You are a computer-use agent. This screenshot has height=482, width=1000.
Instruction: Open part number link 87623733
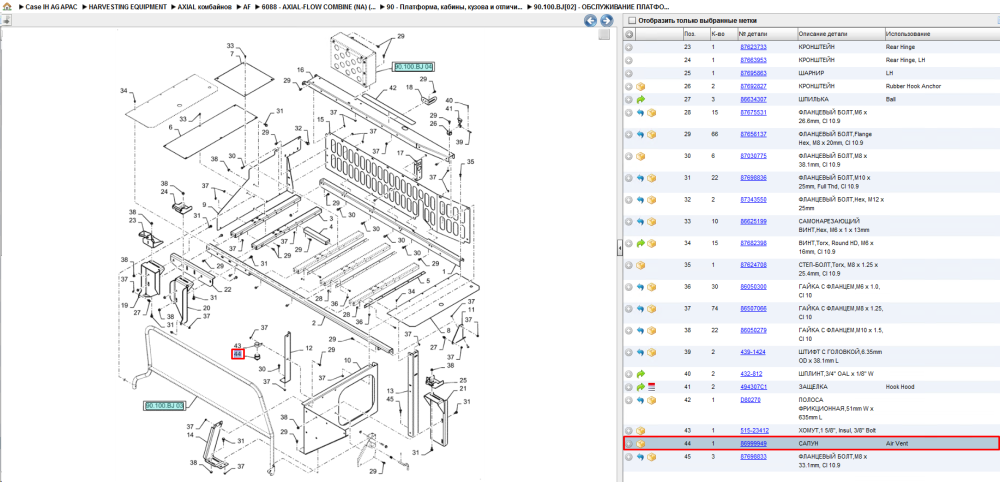tap(753, 47)
